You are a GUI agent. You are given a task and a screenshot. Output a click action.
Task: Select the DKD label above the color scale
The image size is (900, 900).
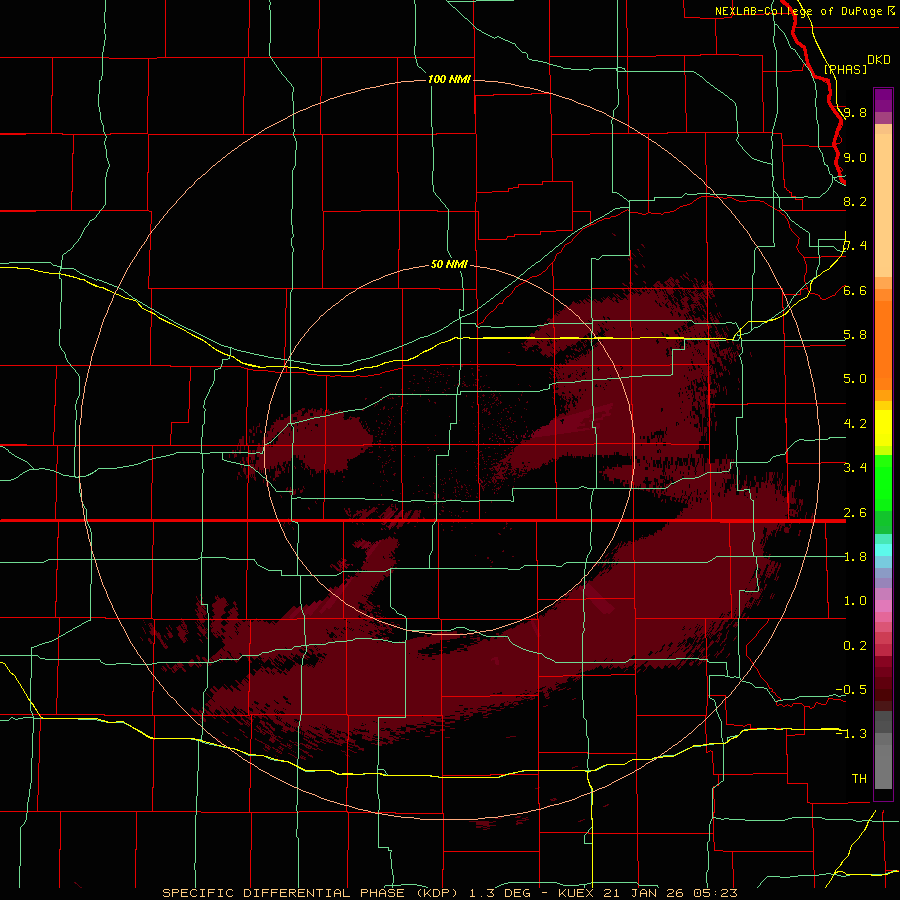coord(879,60)
